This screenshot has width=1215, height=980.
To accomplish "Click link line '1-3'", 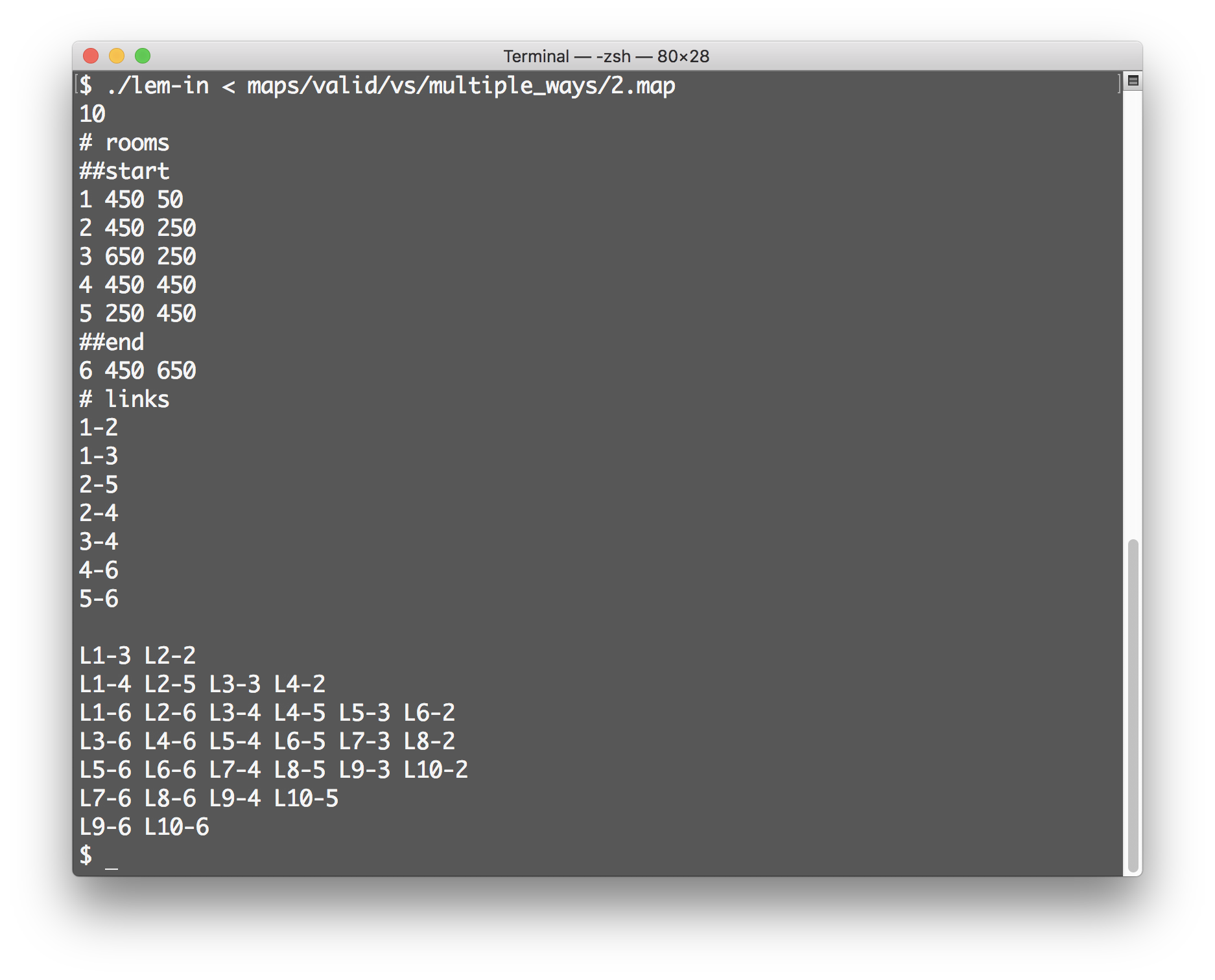I will [99, 456].
